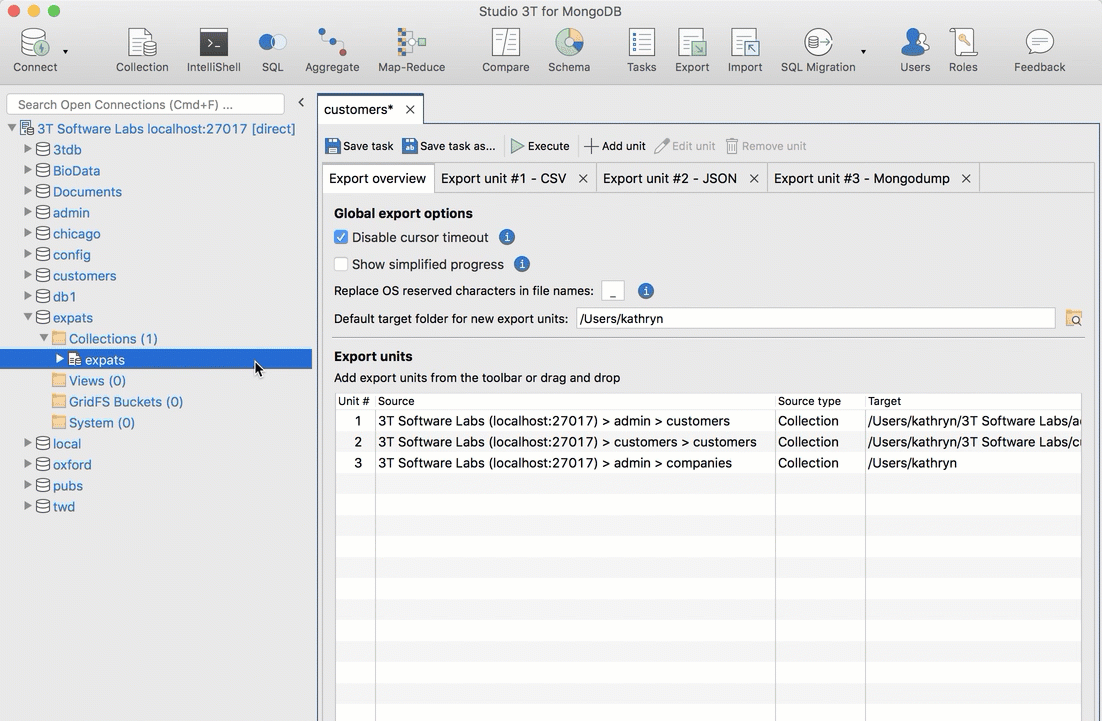This screenshot has height=721, width=1102.
Task: Switch to Export unit #2 - JSON tab
Action: (x=669, y=178)
